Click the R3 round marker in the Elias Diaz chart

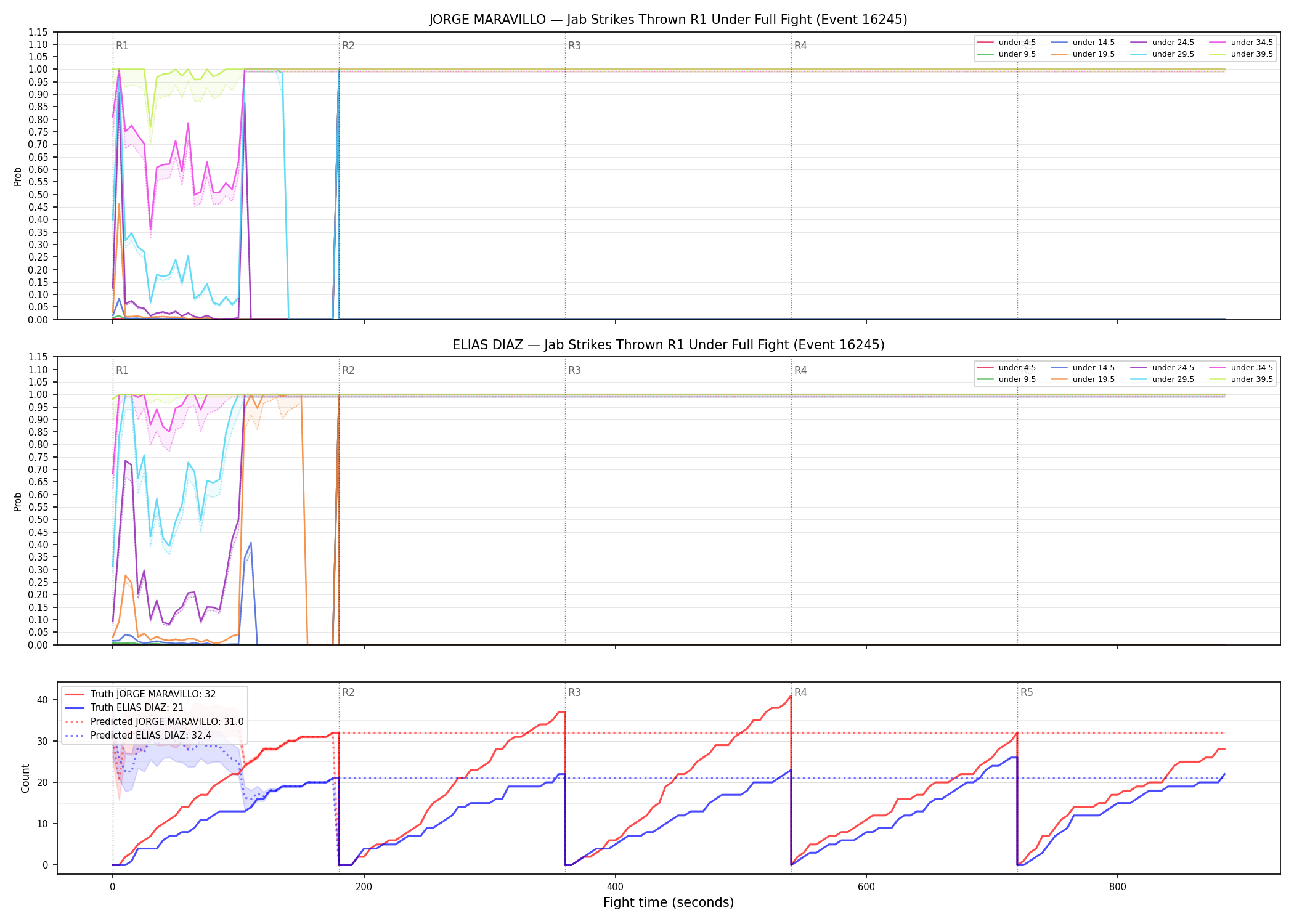574,370
